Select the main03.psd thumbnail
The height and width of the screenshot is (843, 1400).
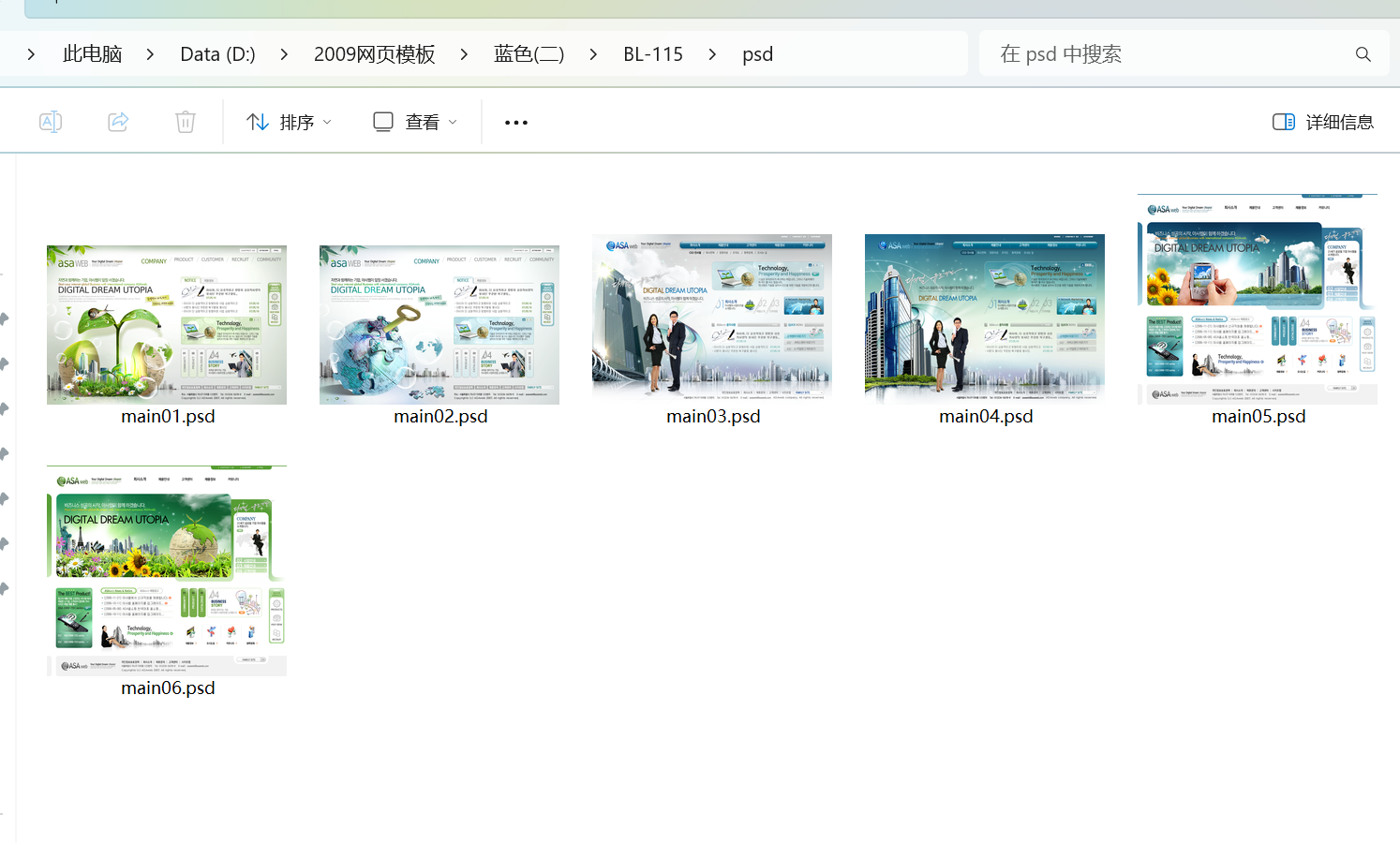[x=712, y=319]
